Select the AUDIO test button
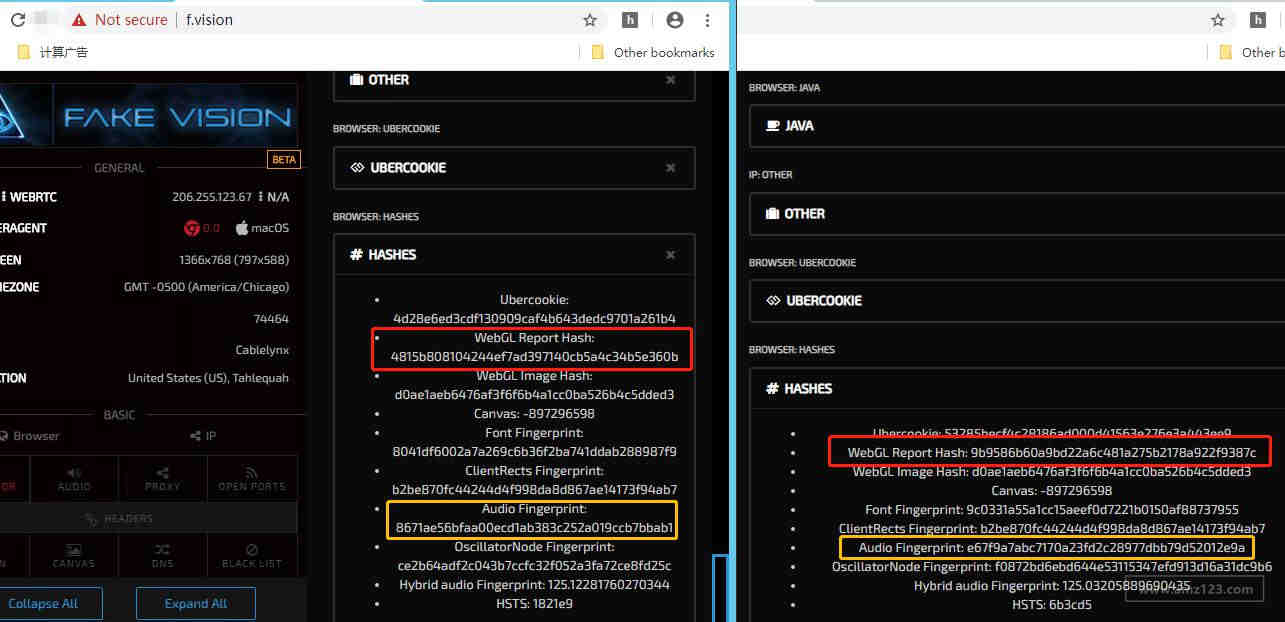This screenshot has height=622, width=1285. coord(74,479)
